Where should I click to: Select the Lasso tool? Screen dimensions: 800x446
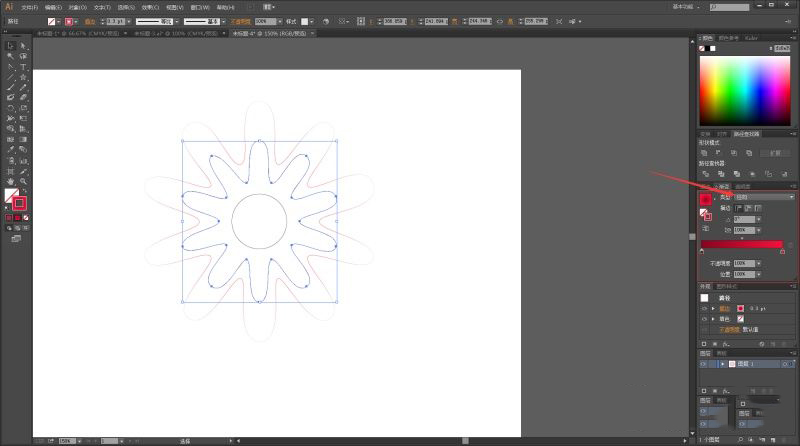(23, 56)
